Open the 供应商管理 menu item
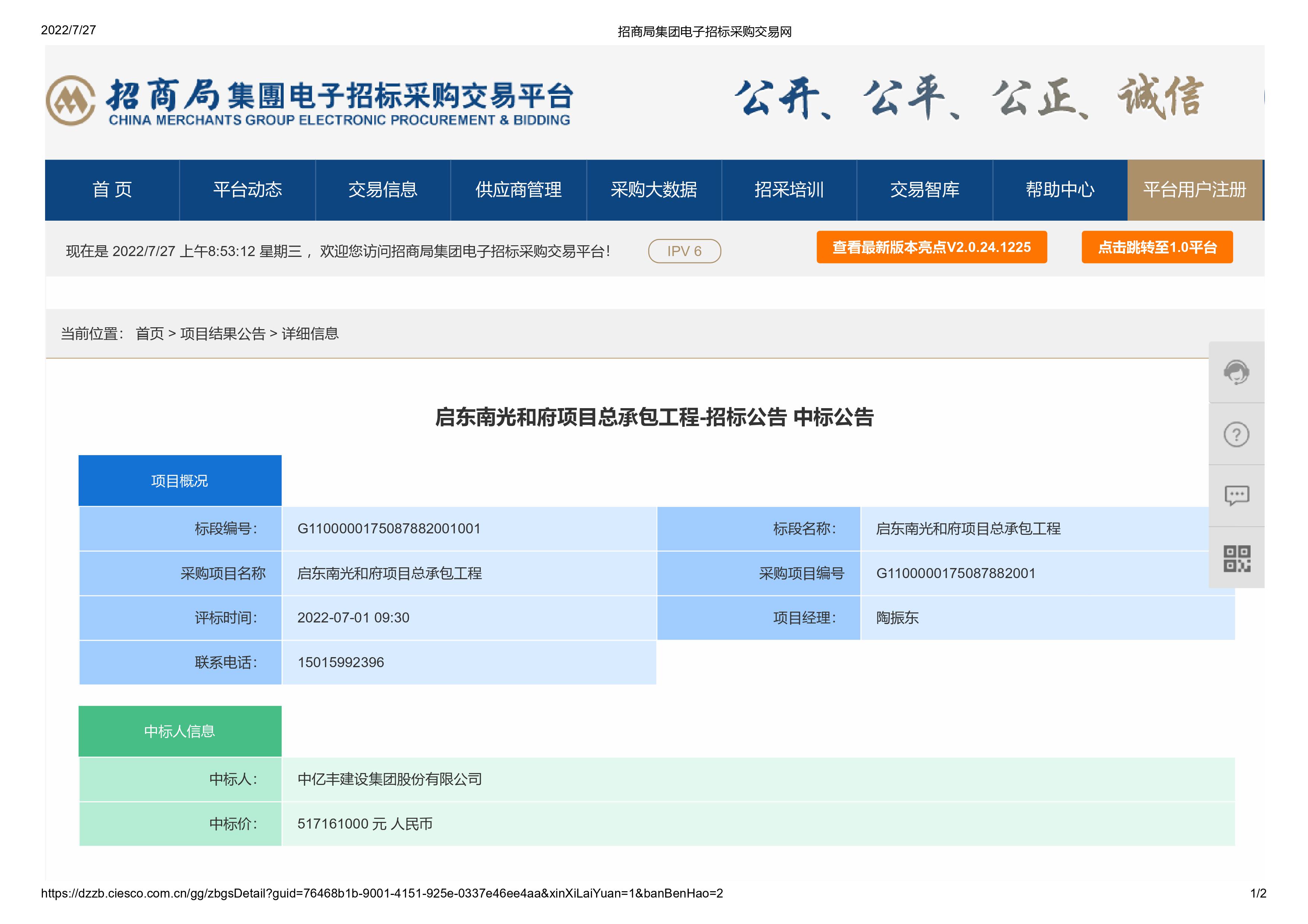1308x924 pixels. coord(519,190)
